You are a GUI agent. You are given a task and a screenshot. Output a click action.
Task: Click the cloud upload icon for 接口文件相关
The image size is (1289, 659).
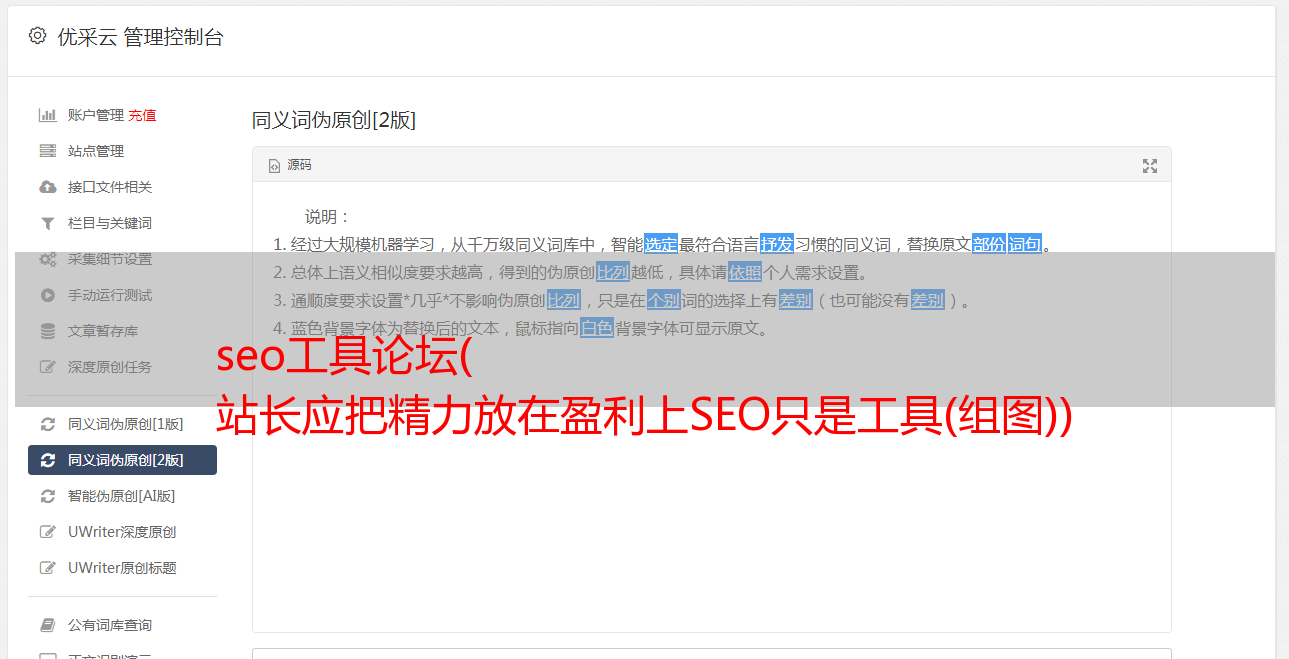point(47,187)
